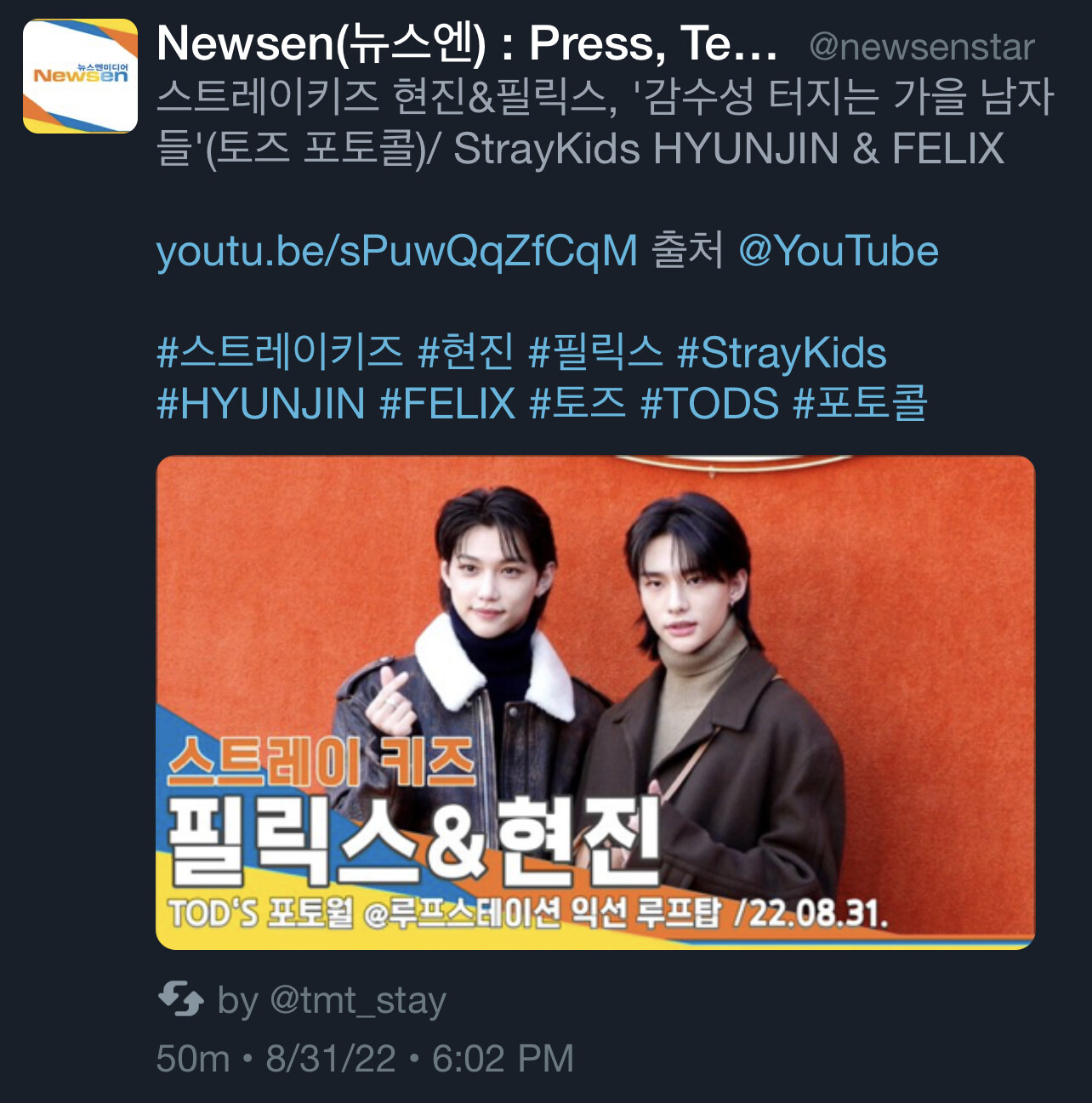Image resolution: width=1092 pixels, height=1103 pixels.
Task: Open the Felix & Hyunjin video thumbnail
Action: (595, 702)
